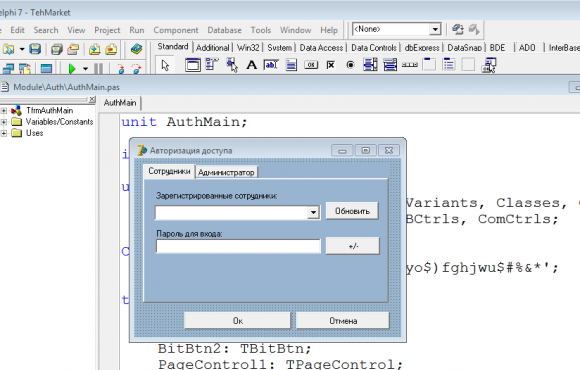Viewport: 580px width, 370px height.
Task: Select the Label component icon
Action: pyautogui.click(x=252, y=65)
